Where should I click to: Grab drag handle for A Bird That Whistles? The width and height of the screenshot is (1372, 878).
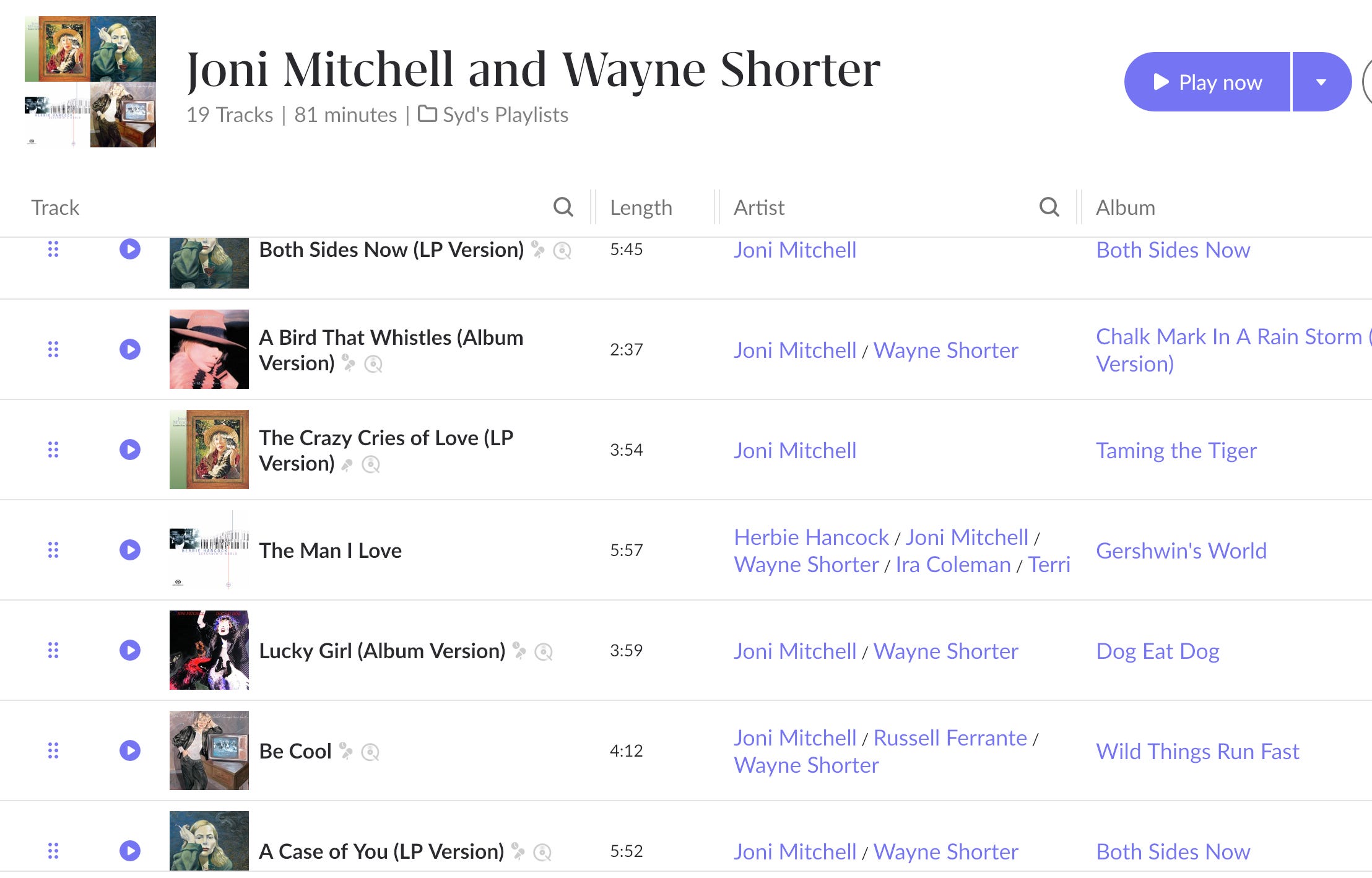point(53,349)
